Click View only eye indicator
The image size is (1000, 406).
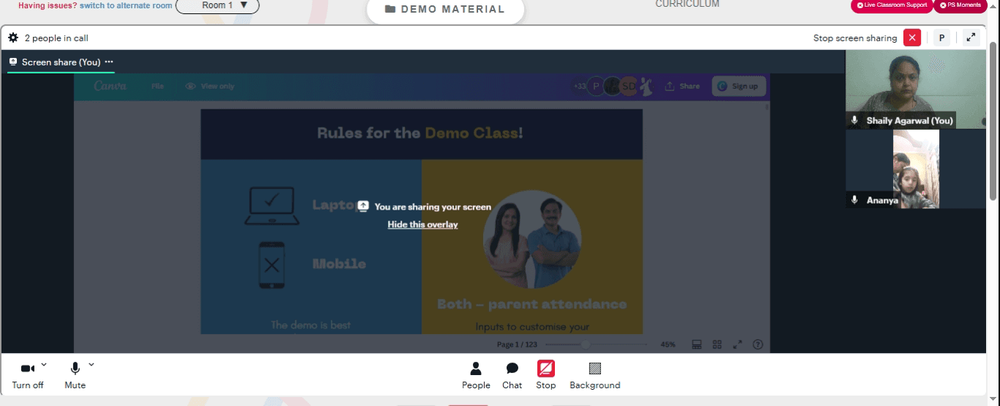pyautogui.click(x=210, y=86)
